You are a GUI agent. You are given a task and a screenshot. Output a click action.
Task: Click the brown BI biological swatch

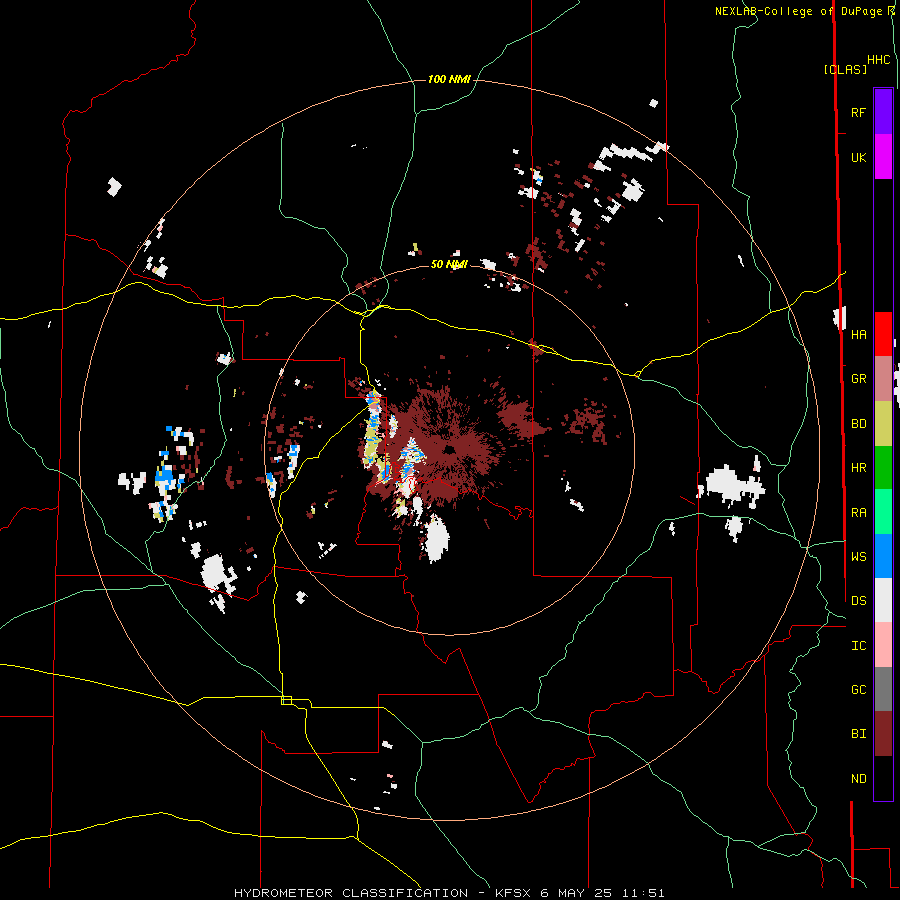click(x=883, y=734)
